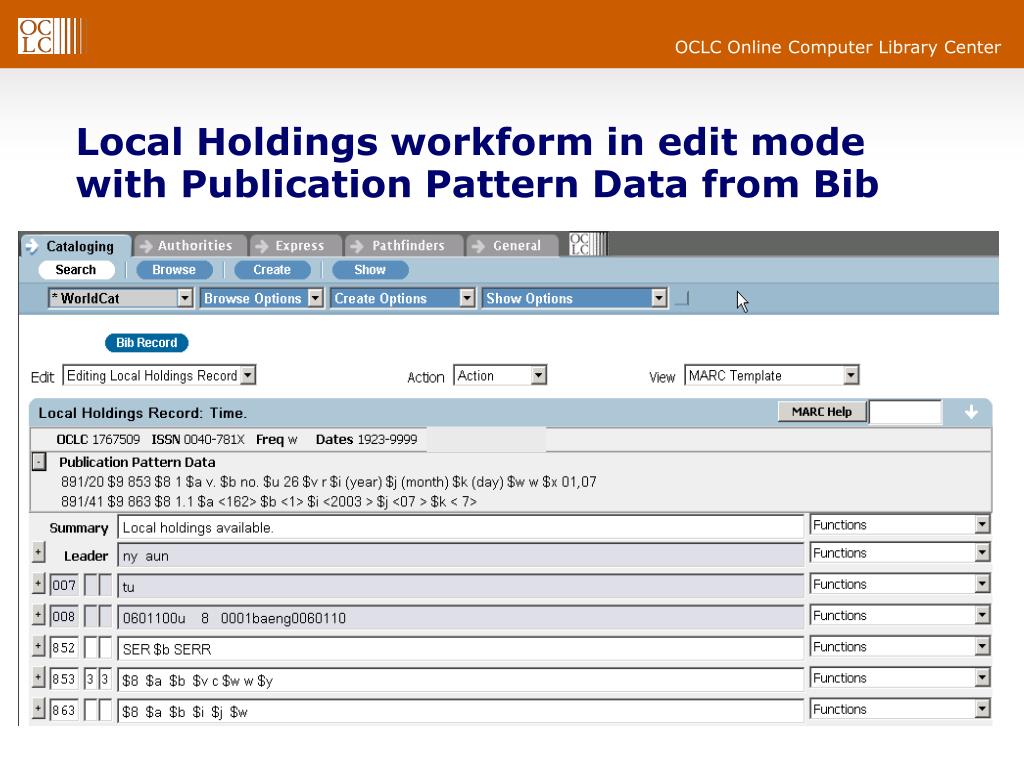Open the WorldCat database dropdown
The width and height of the screenshot is (1024, 768).
120,298
